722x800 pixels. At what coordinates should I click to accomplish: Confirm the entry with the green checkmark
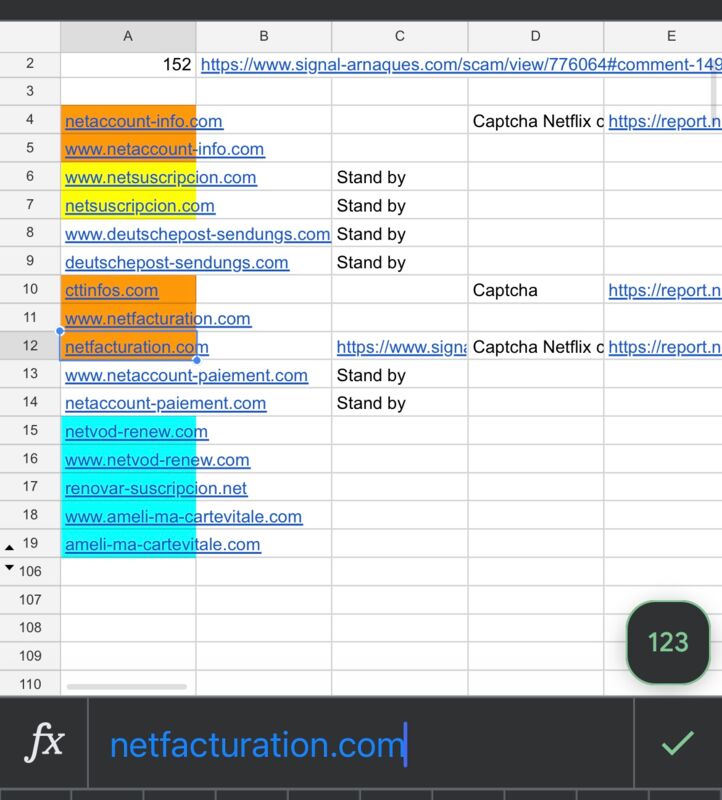[678, 743]
